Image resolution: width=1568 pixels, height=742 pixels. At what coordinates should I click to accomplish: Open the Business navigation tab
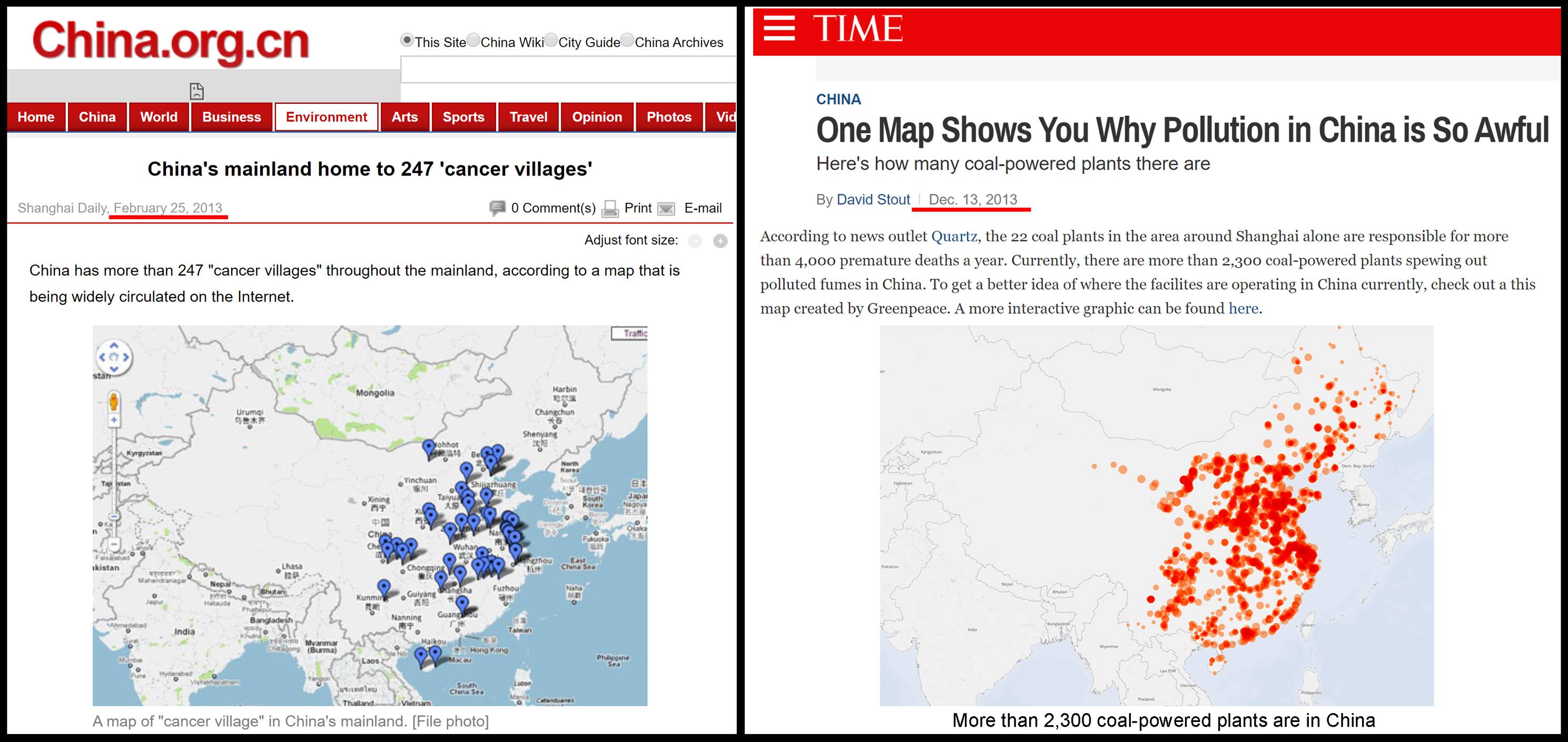[231, 117]
